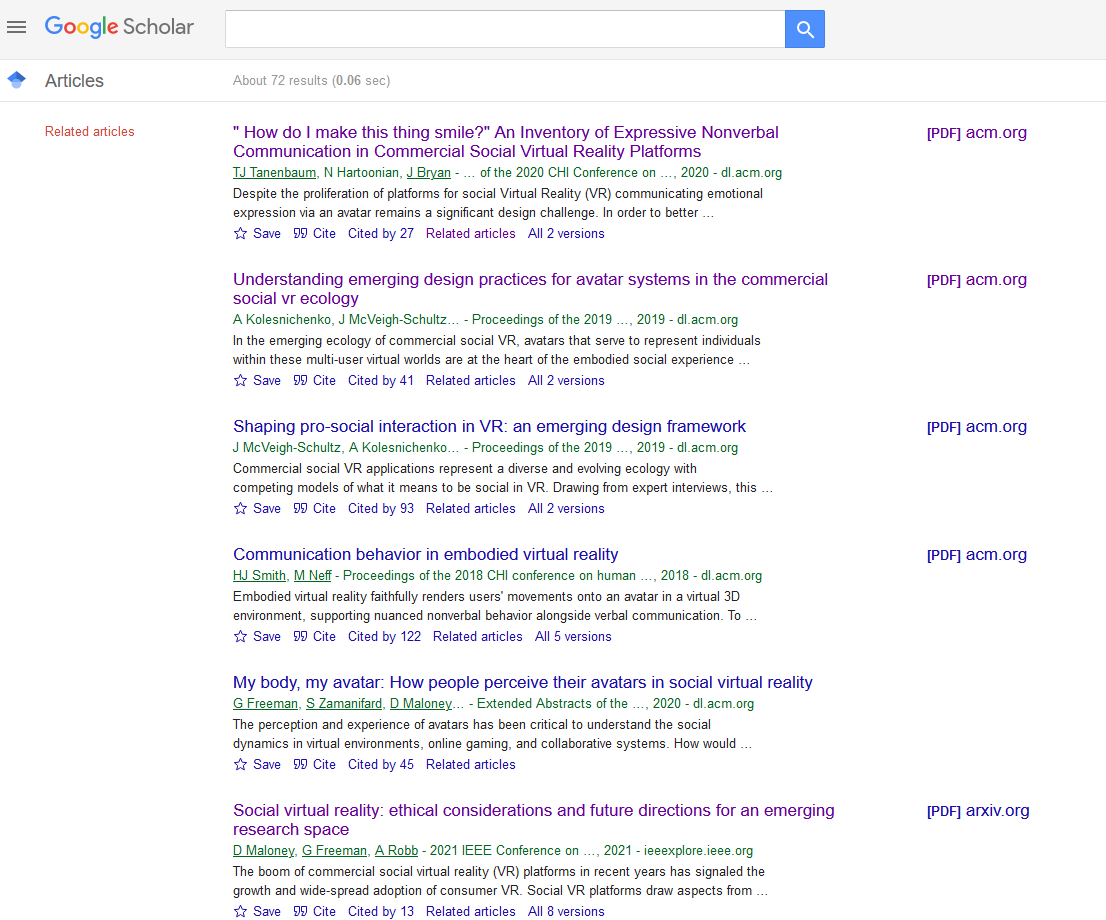View author profile S Zamanifard
This screenshot has height=920, width=1106.
click(344, 703)
